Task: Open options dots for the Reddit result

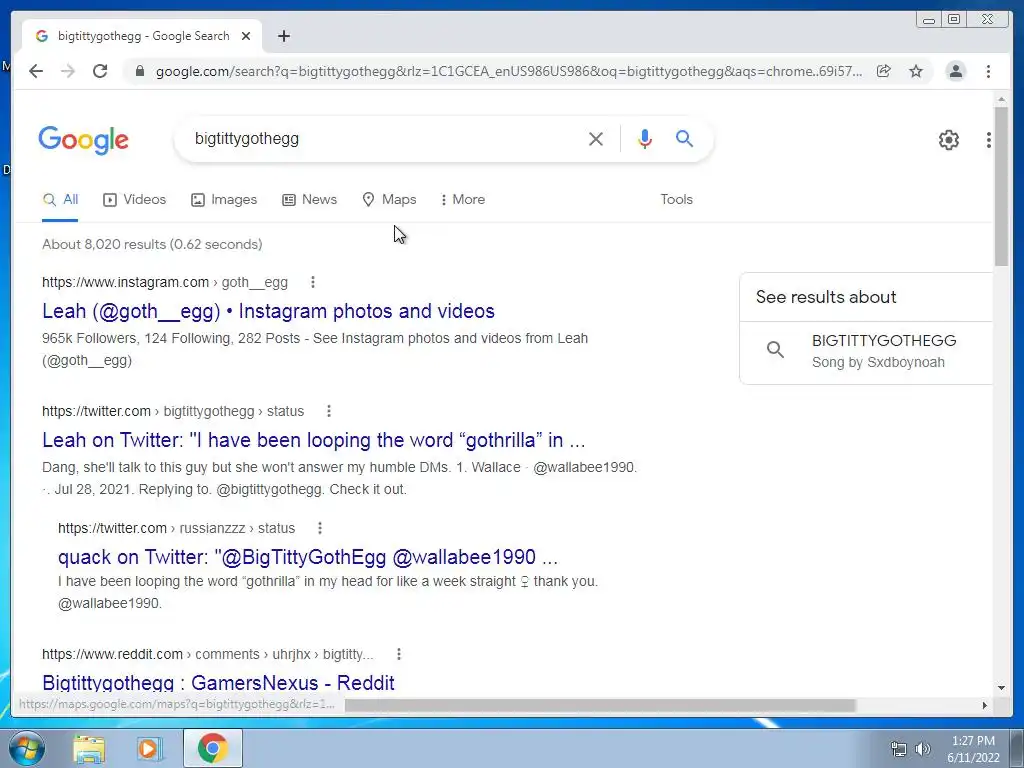Action: (x=398, y=654)
